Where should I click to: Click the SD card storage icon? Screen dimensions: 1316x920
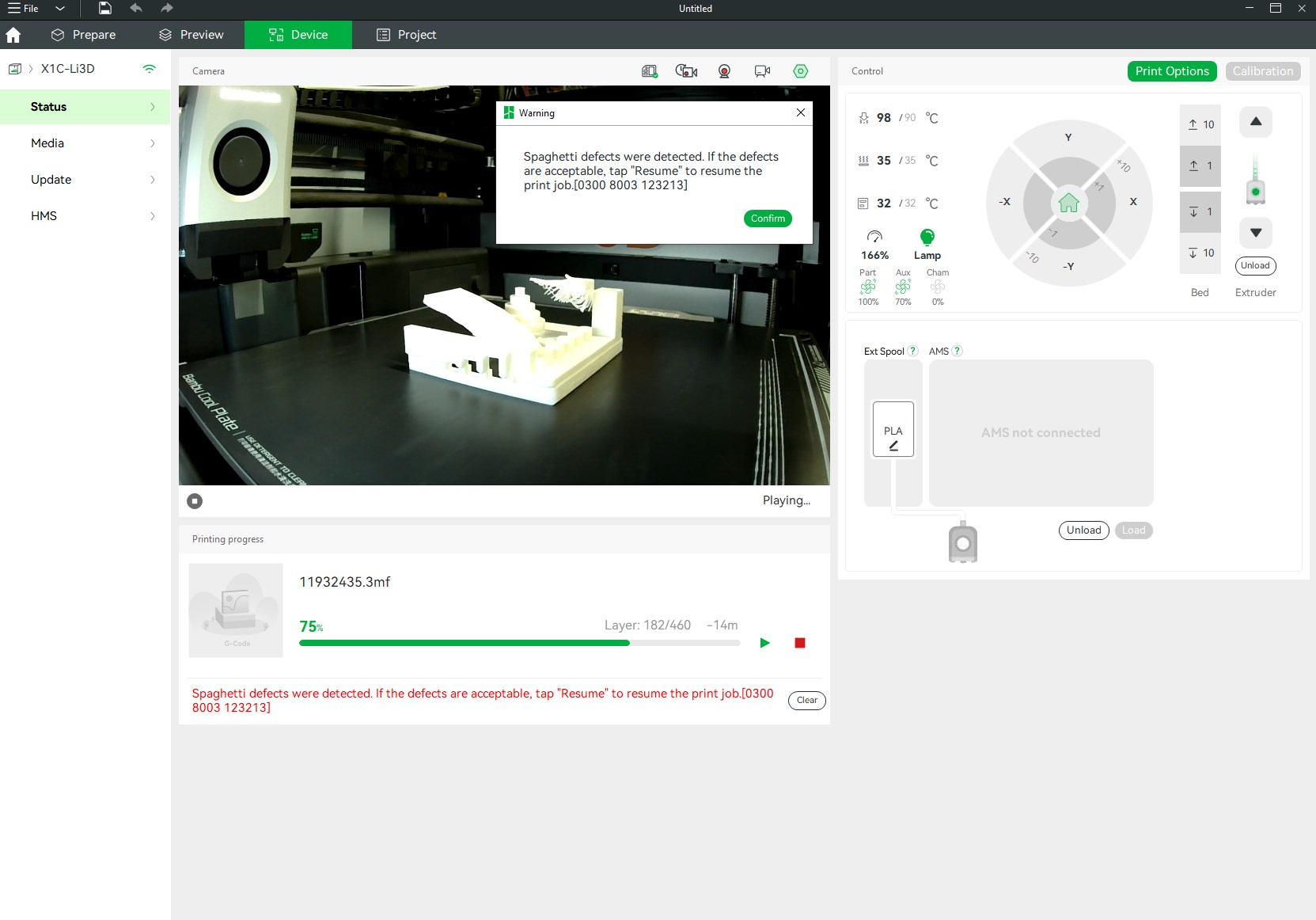pyautogui.click(x=650, y=71)
